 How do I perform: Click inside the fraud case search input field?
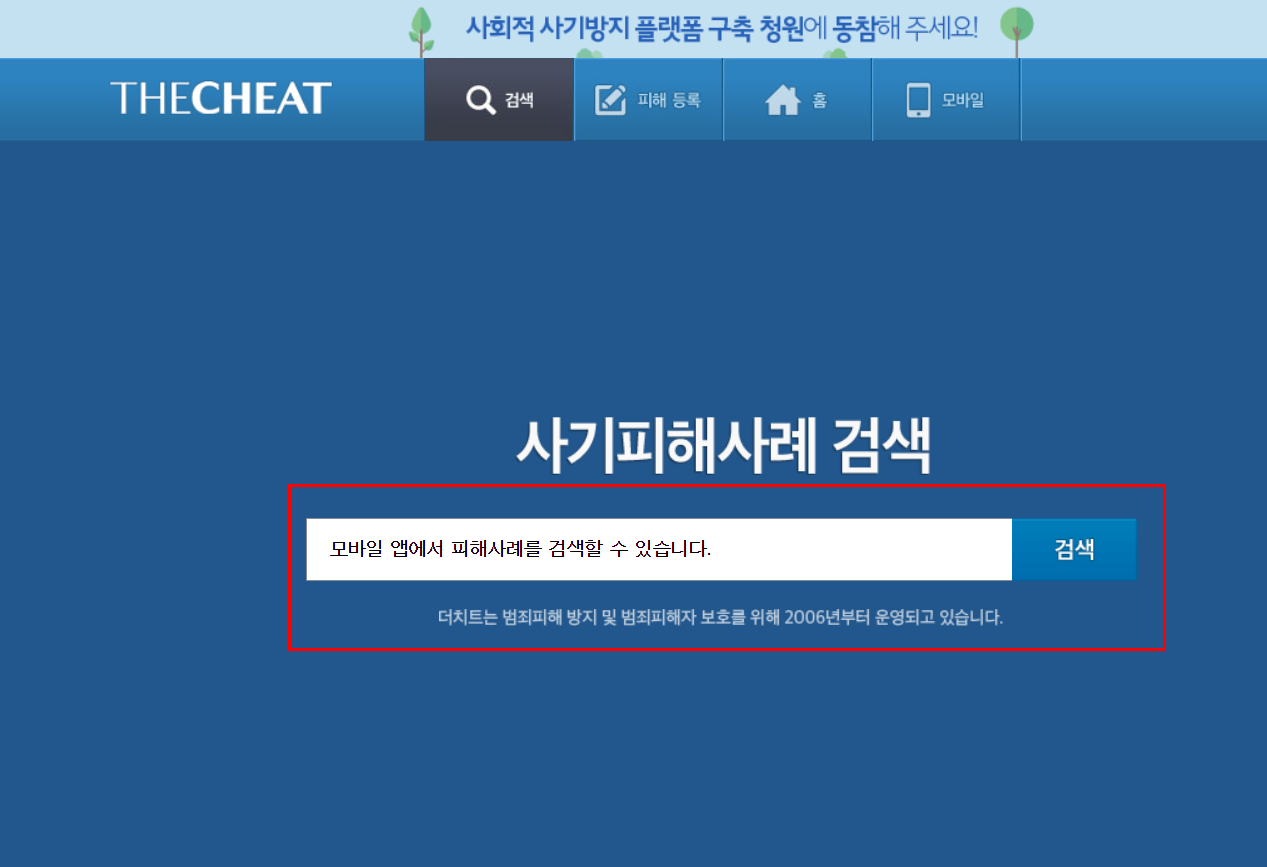click(x=660, y=548)
